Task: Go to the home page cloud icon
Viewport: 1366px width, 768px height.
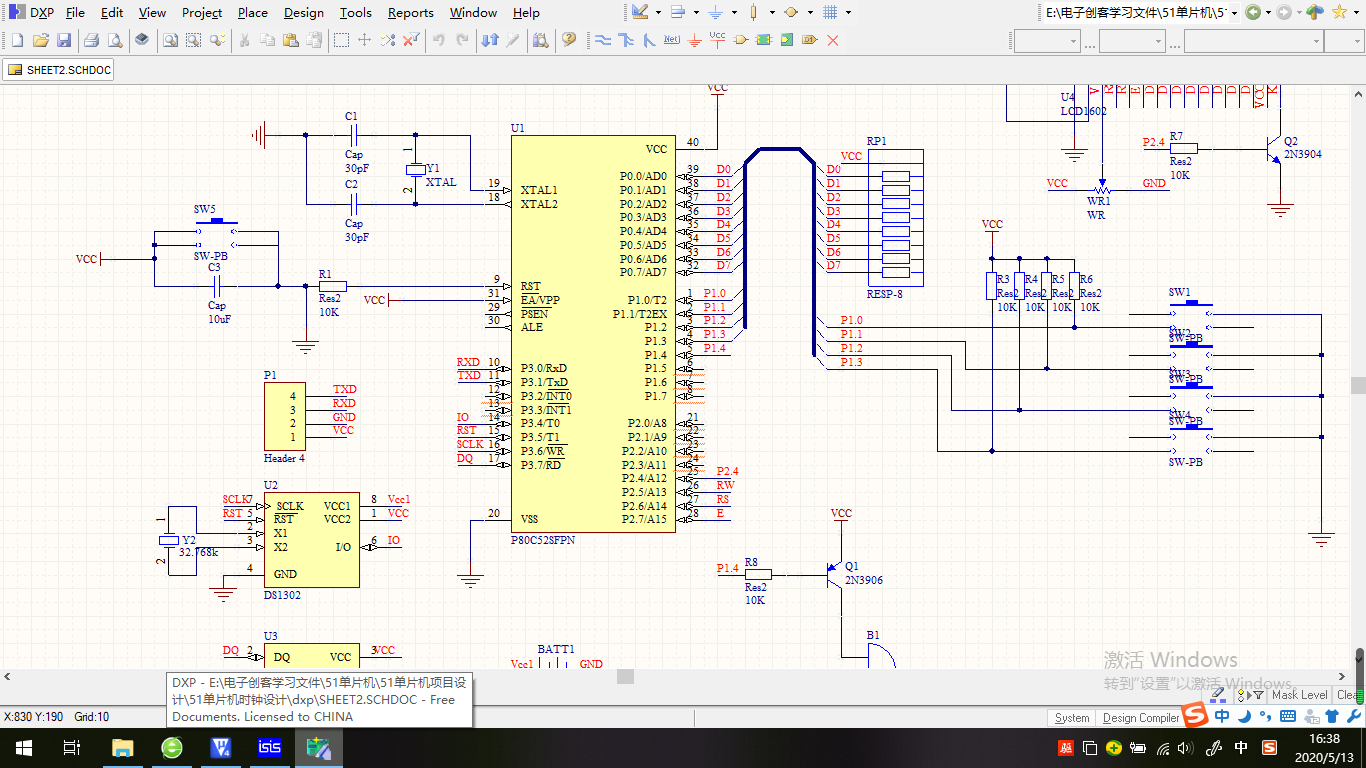Action: [x=1315, y=13]
